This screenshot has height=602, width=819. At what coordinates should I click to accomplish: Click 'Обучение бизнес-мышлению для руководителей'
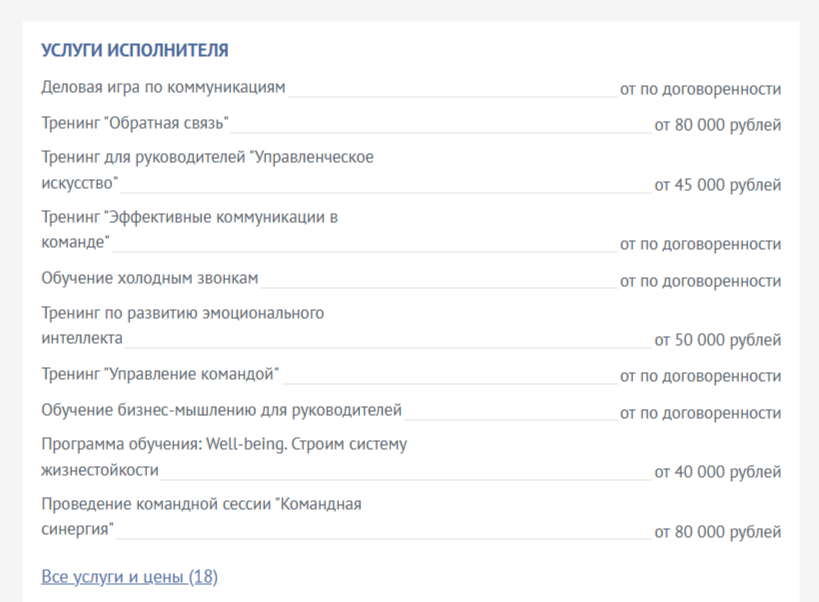(221, 410)
